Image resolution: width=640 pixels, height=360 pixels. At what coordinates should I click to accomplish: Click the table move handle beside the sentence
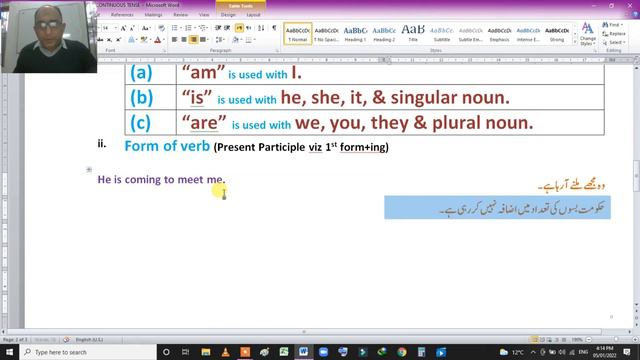(89, 169)
